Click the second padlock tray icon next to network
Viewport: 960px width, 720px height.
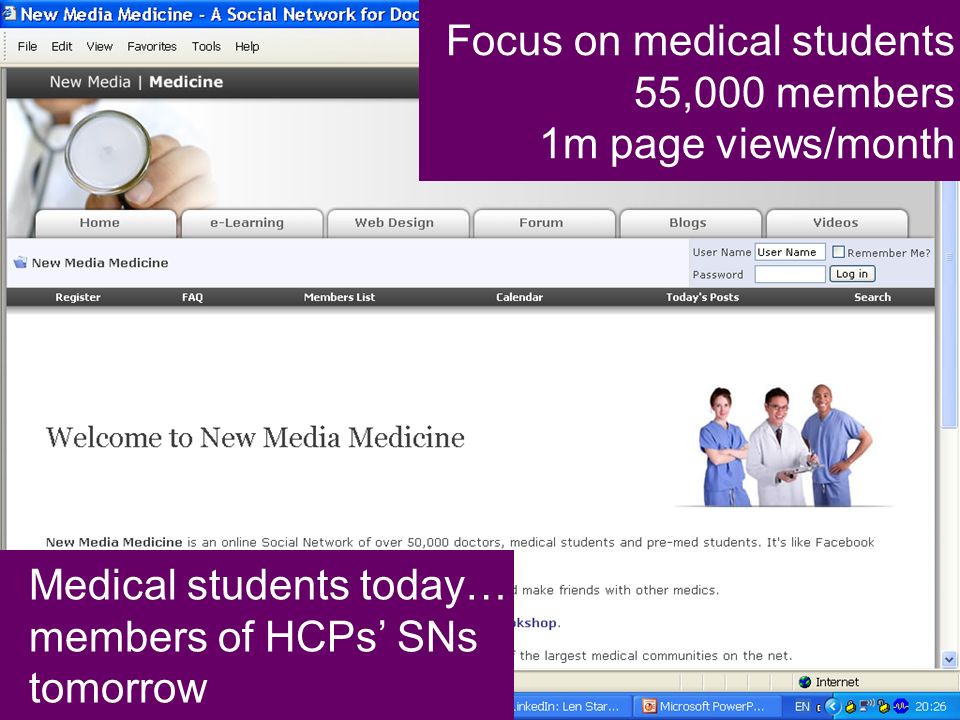click(x=884, y=707)
